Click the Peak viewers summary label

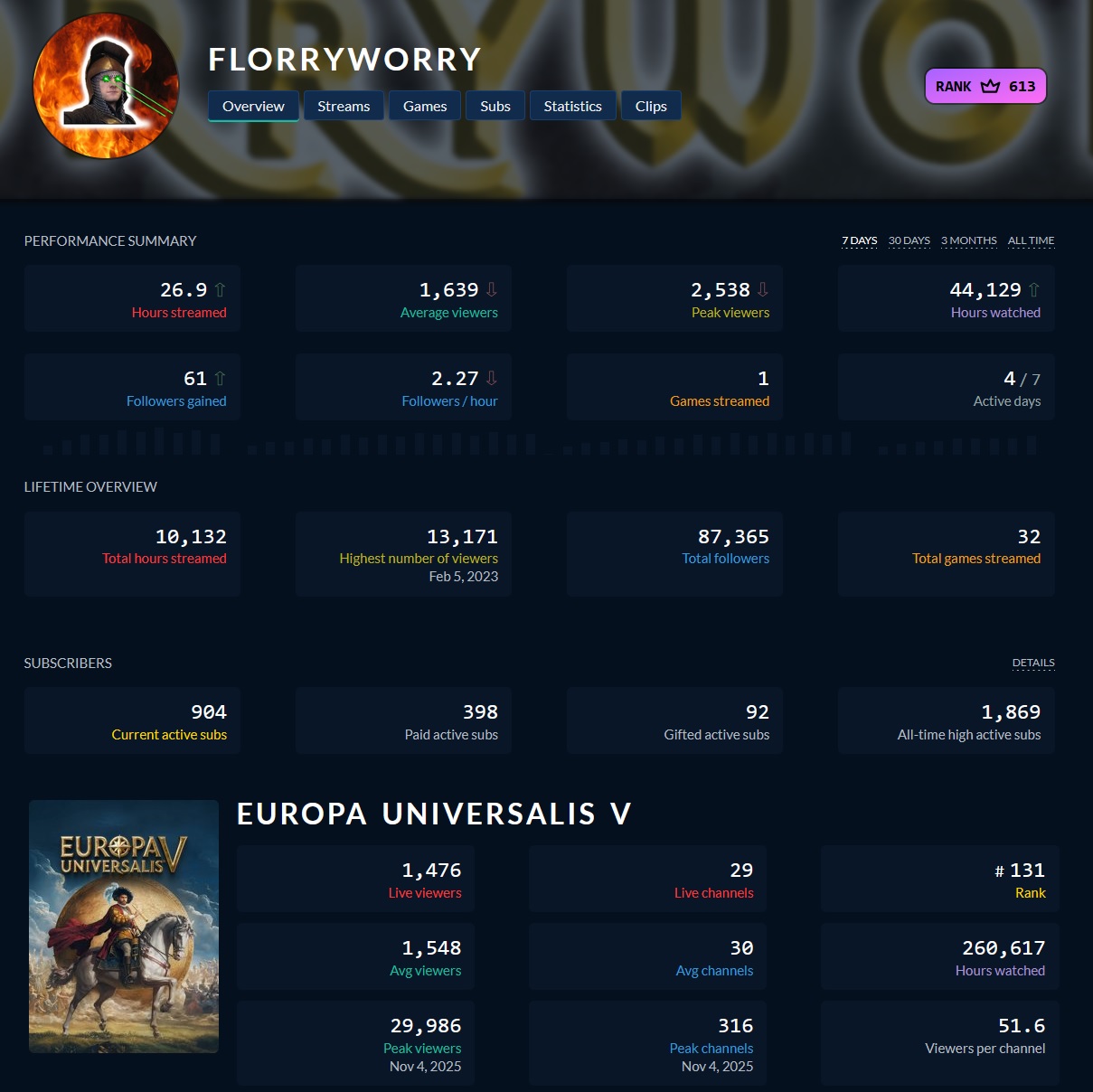coord(730,313)
